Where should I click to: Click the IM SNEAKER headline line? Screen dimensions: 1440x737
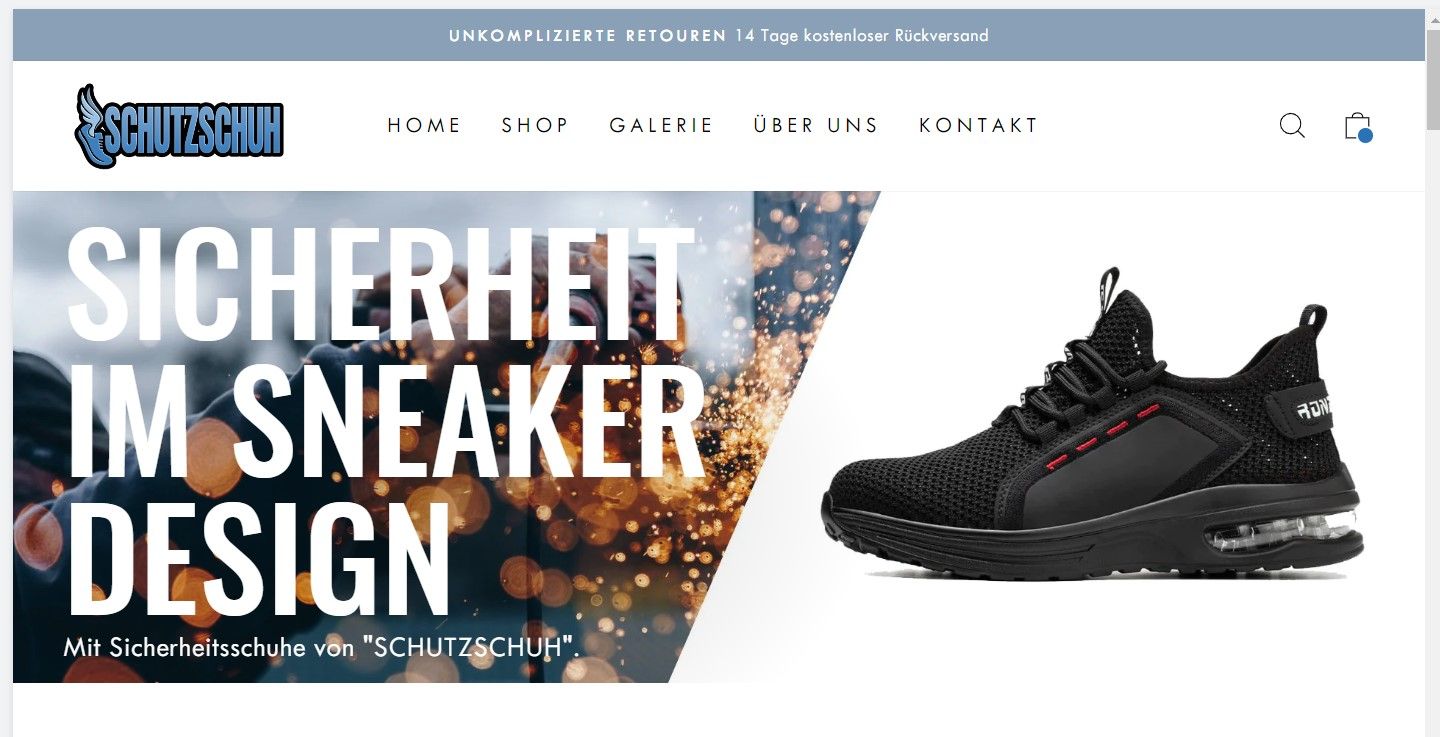pos(386,421)
